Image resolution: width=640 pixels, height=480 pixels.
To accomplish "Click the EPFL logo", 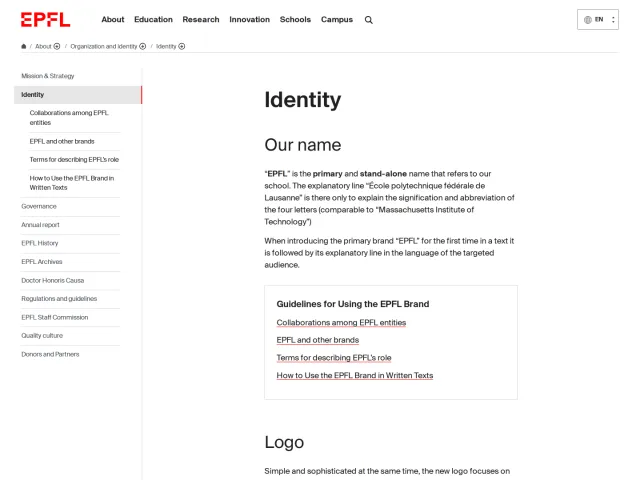I will (45, 20).
